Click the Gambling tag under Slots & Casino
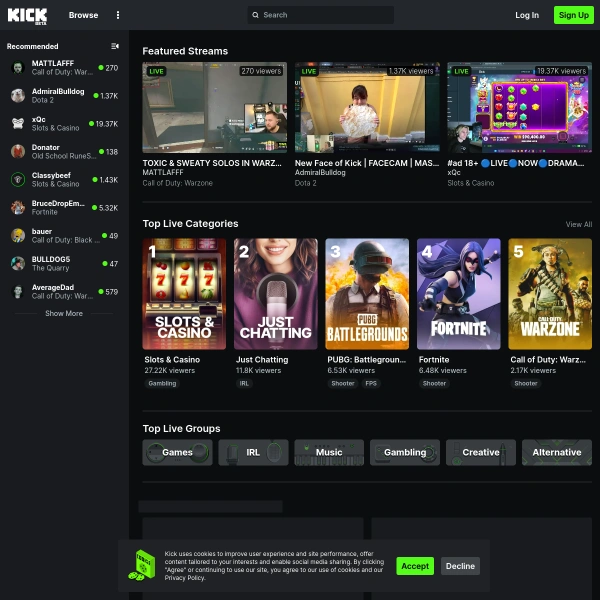The width and height of the screenshot is (600, 600). point(162,383)
